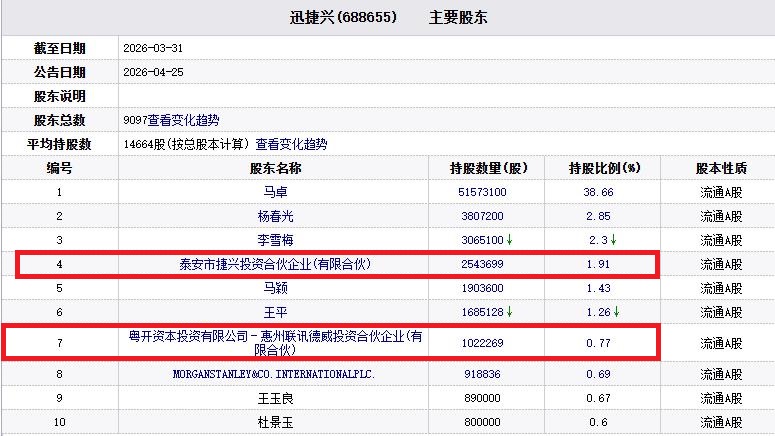Select holding ratio 0.77
The width and height of the screenshot is (775, 436).
[598, 343]
